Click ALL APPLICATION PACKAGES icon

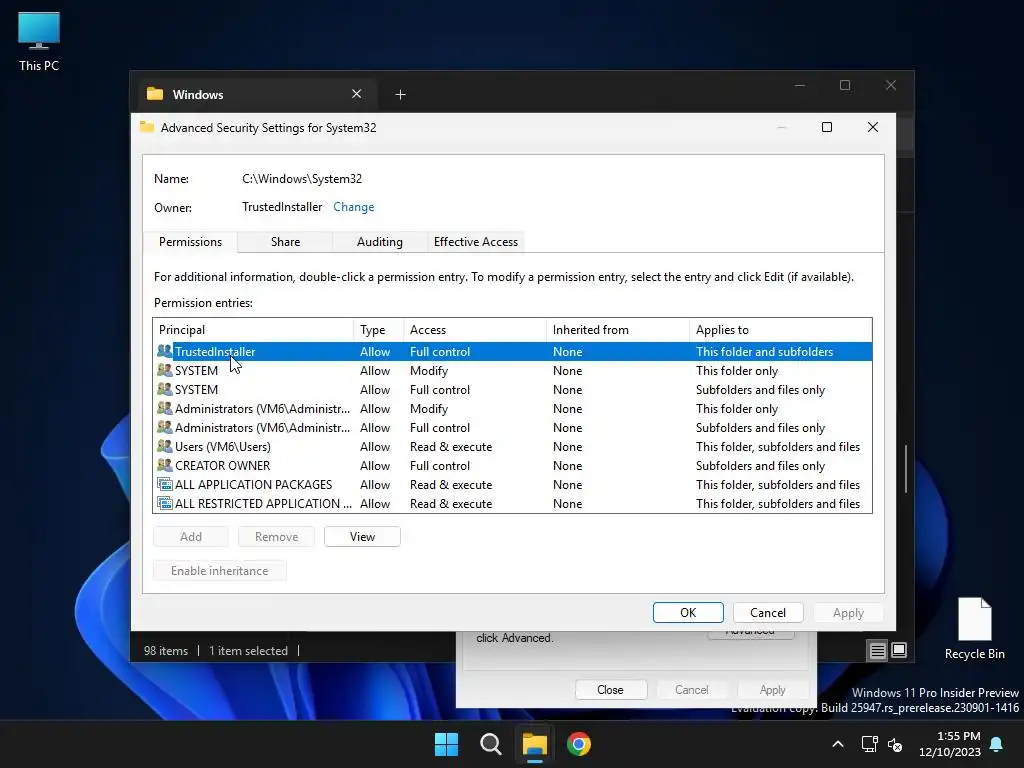coord(165,485)
